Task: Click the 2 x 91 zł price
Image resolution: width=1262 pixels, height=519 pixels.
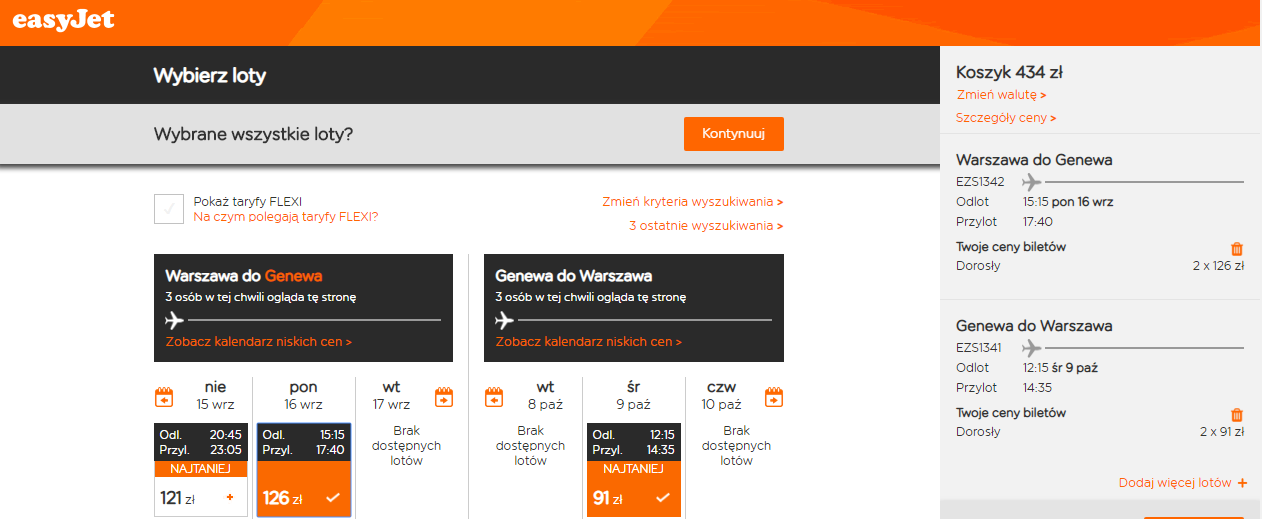Action: pyautogui.click(x=1222, y=432)
